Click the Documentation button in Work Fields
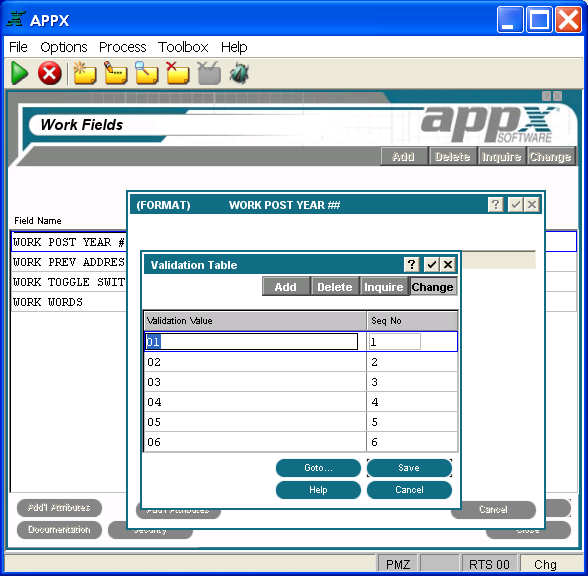This screenshot has width=588, height=576. (x=59, y=530)
